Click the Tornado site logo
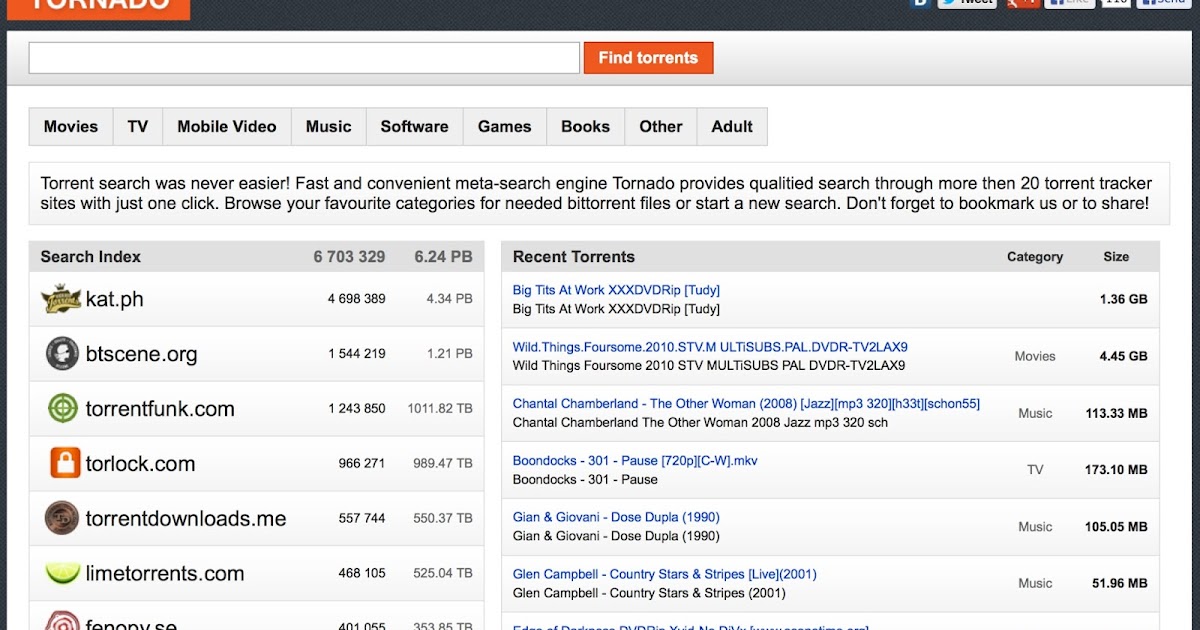This screenshot has height=630, width=1200. coord(99,8)
